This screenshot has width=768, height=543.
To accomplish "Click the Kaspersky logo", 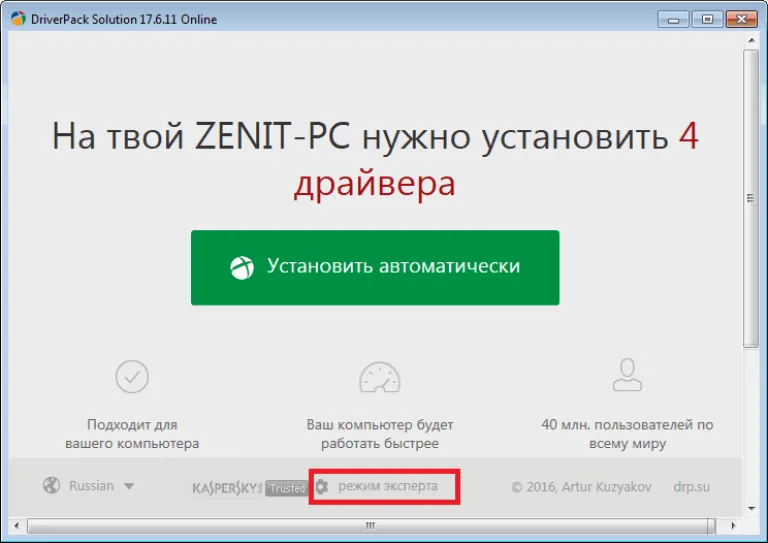I will tap(227, 488).
